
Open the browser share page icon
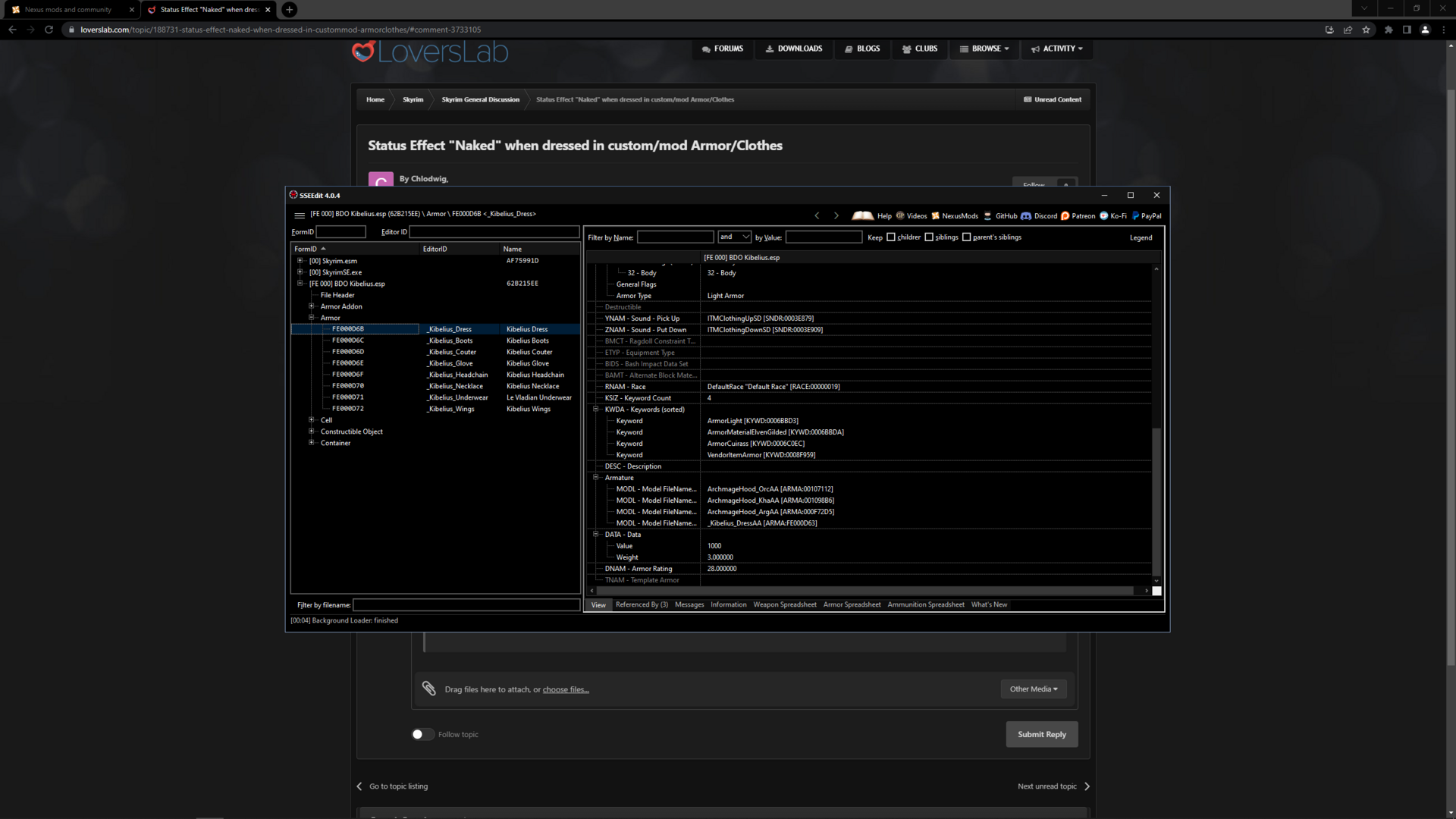tap(1348, 30)
